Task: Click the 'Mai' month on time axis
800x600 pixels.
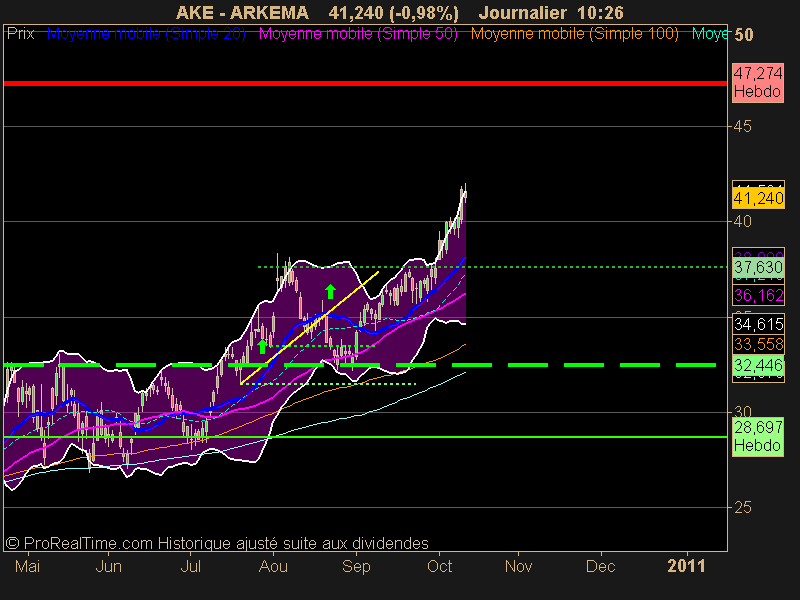Action: [x=28, y=566]
